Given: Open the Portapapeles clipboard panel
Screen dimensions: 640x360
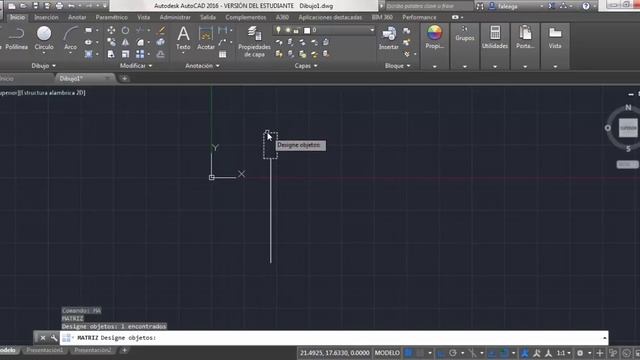Looking at the screenshot, I should coord(525,37).
